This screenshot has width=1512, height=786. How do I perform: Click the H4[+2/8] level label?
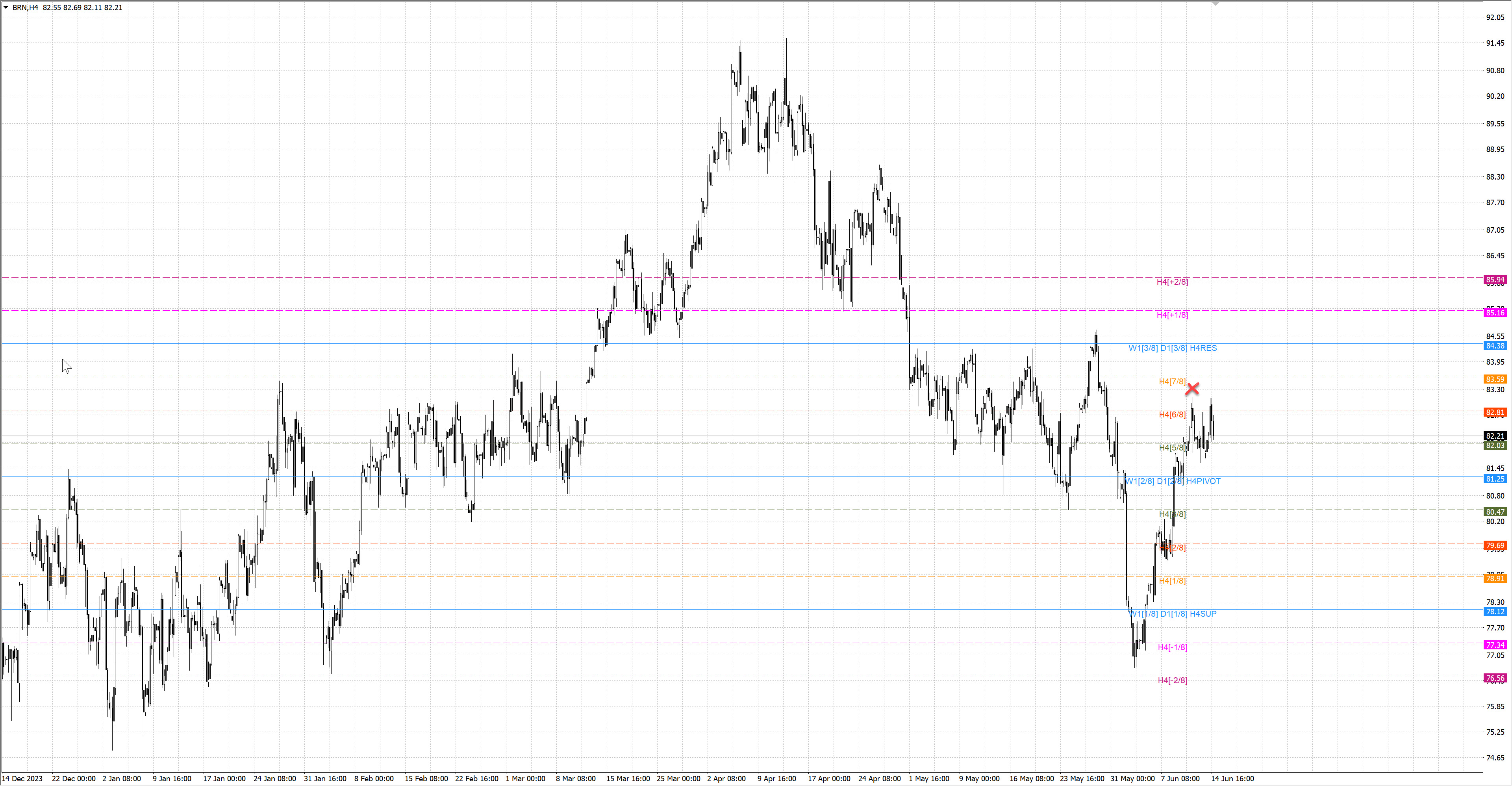1172,282
